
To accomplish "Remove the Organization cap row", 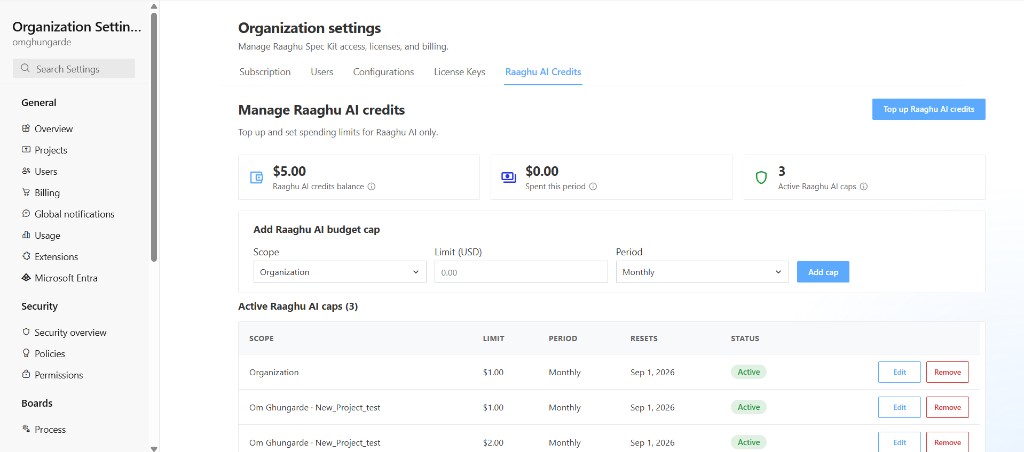I will coord(948,372).
